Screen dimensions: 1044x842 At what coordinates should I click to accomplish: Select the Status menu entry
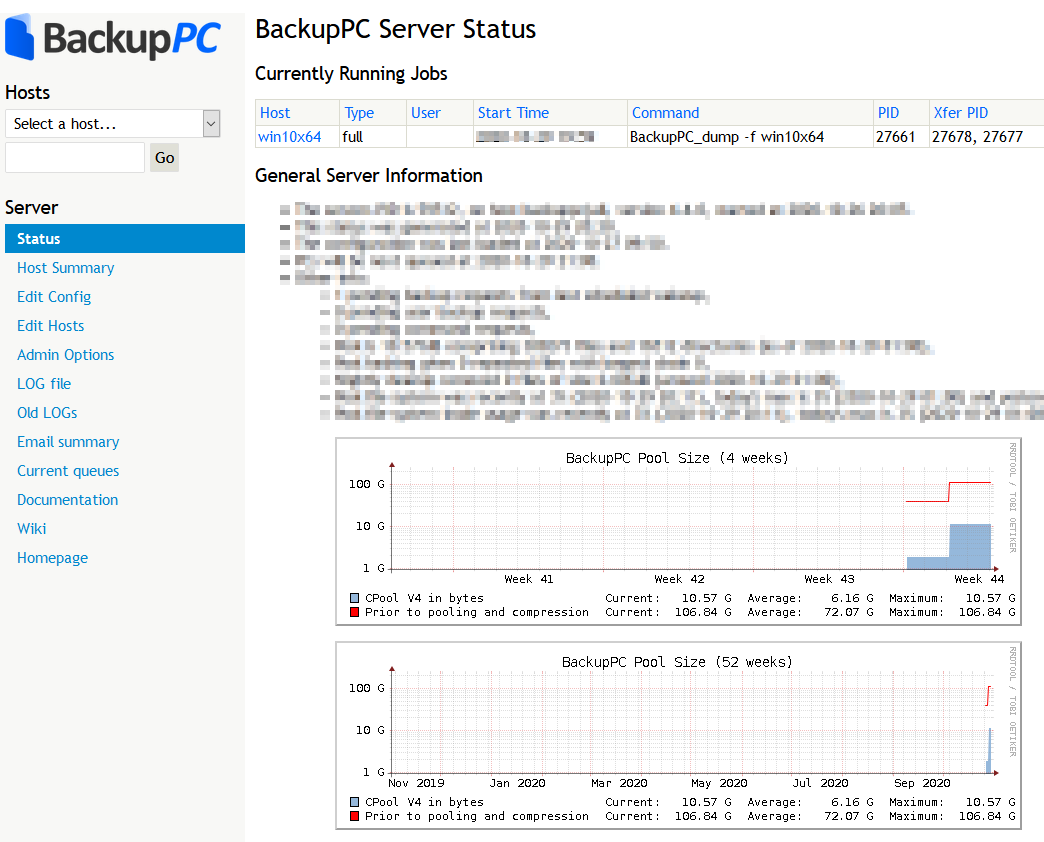[x=40, y=238]
